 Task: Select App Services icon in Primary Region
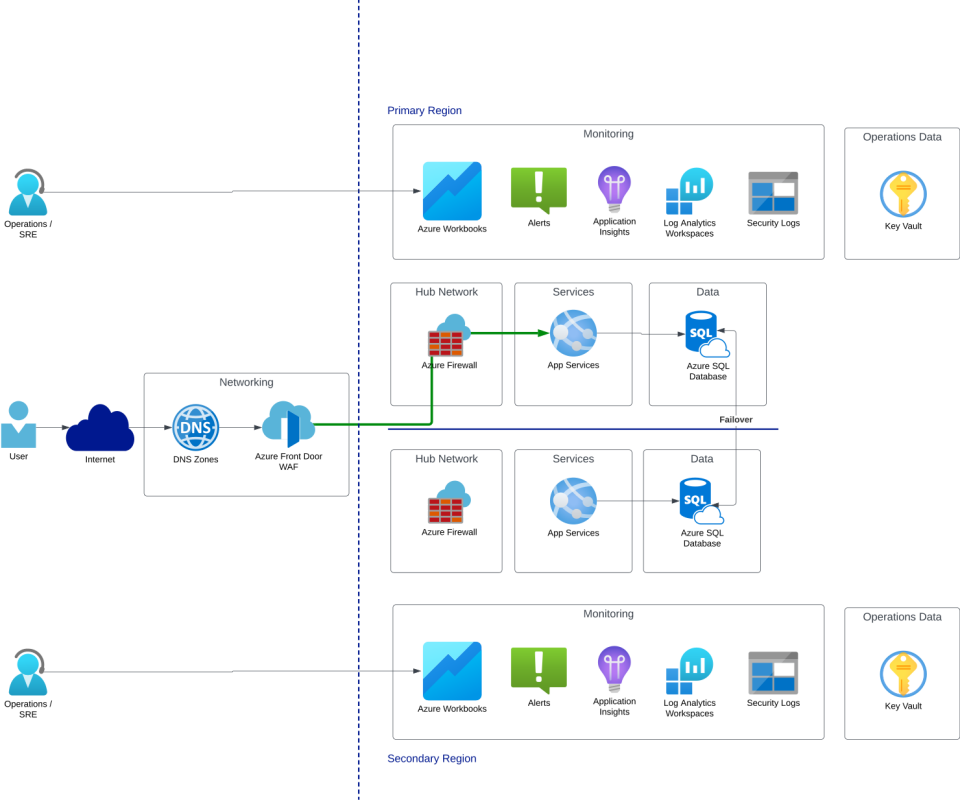pos(573,334)
